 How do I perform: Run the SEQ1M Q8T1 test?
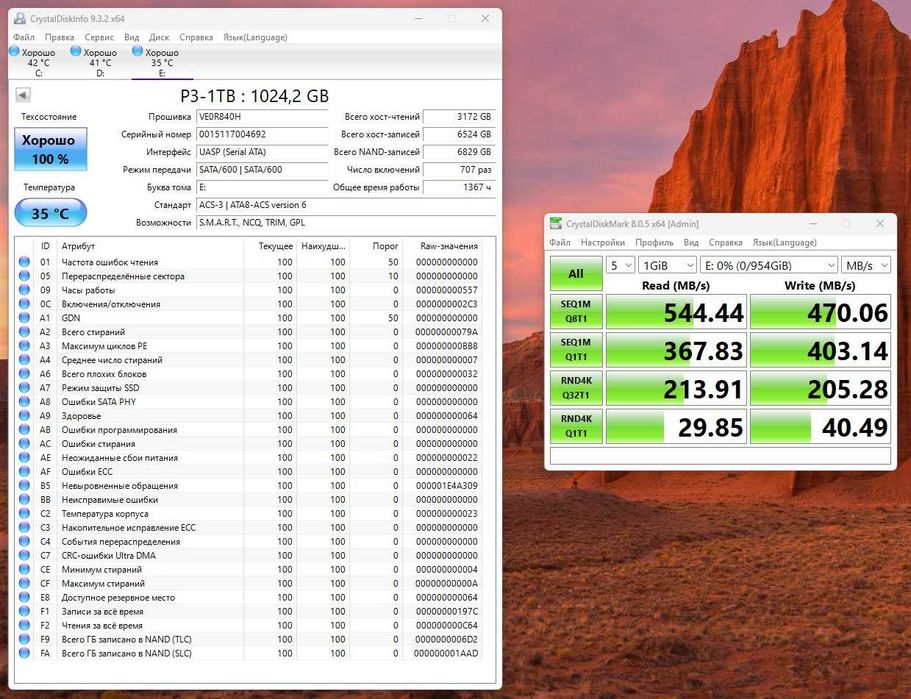pyautogui.click(x=576, y=311)
